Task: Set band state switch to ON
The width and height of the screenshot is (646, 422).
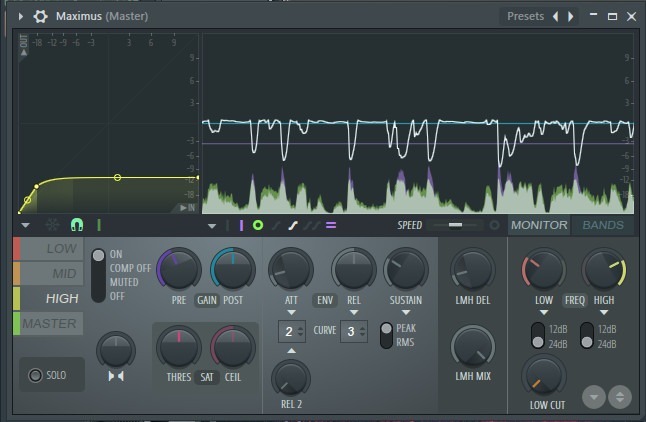Action: 116,254
